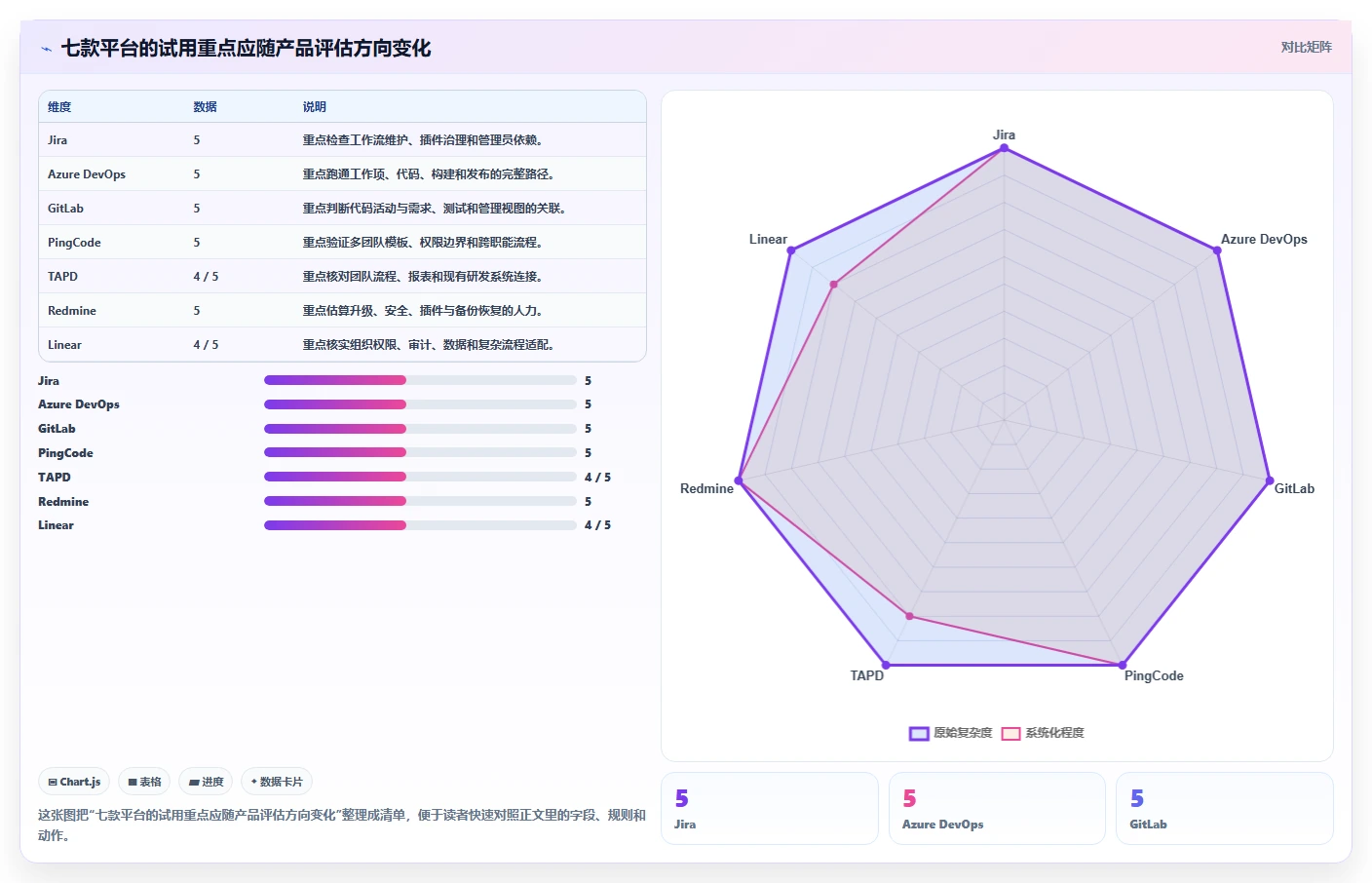The image size is (1372, 883).
Task: Click the Jira axis label on radar
Action: point(1004,135)
